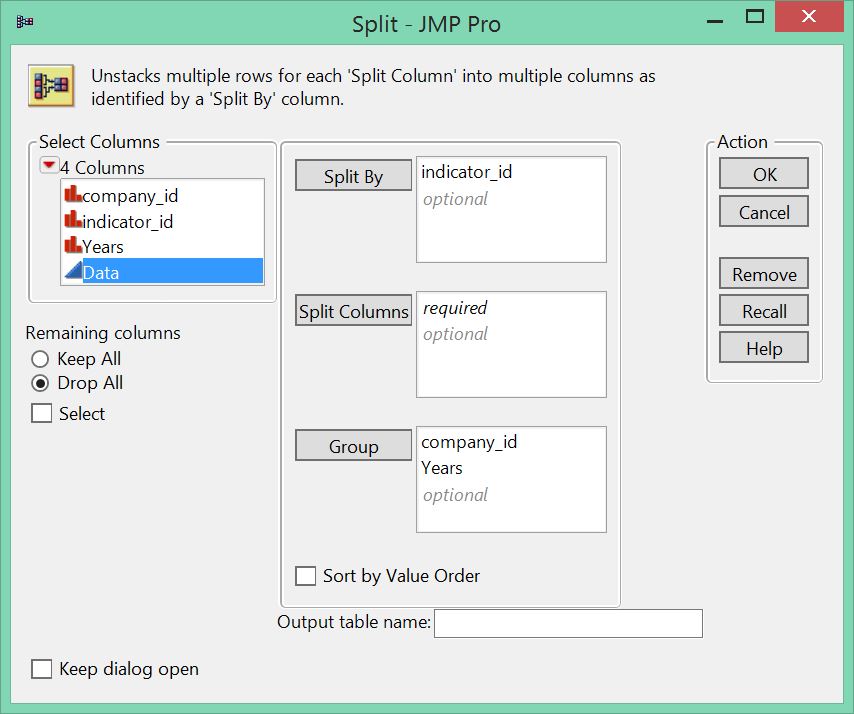Select Years in the Group box
Viewport: 854px width, 714px height.
pyautogui.click(x=442, y=468)
